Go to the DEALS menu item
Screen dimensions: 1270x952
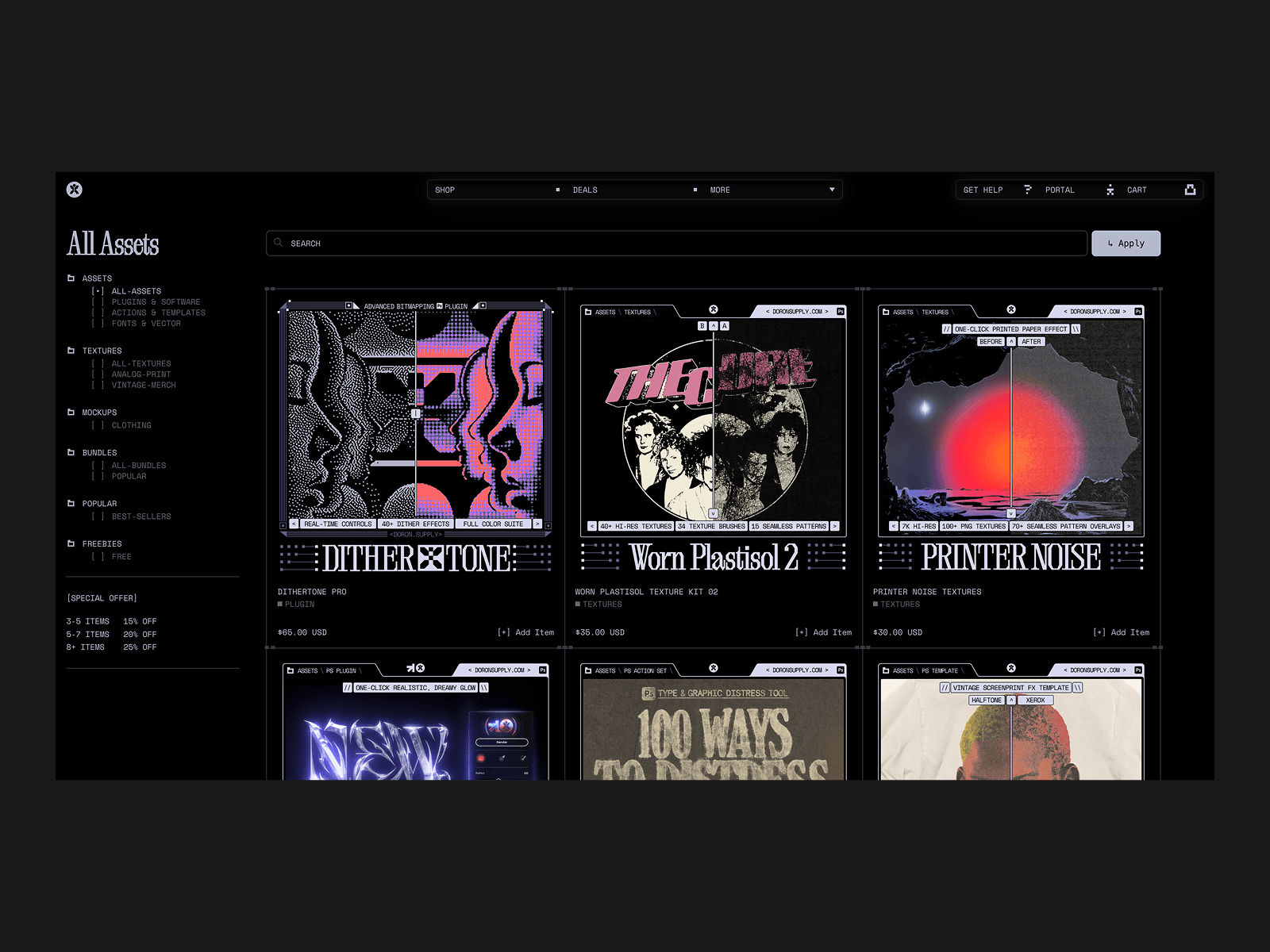[585, 190]
